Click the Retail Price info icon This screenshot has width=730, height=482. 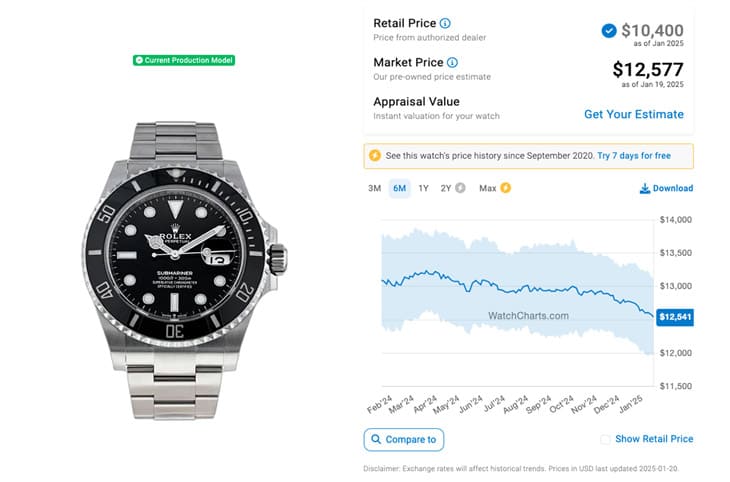[x=445, y=23]
